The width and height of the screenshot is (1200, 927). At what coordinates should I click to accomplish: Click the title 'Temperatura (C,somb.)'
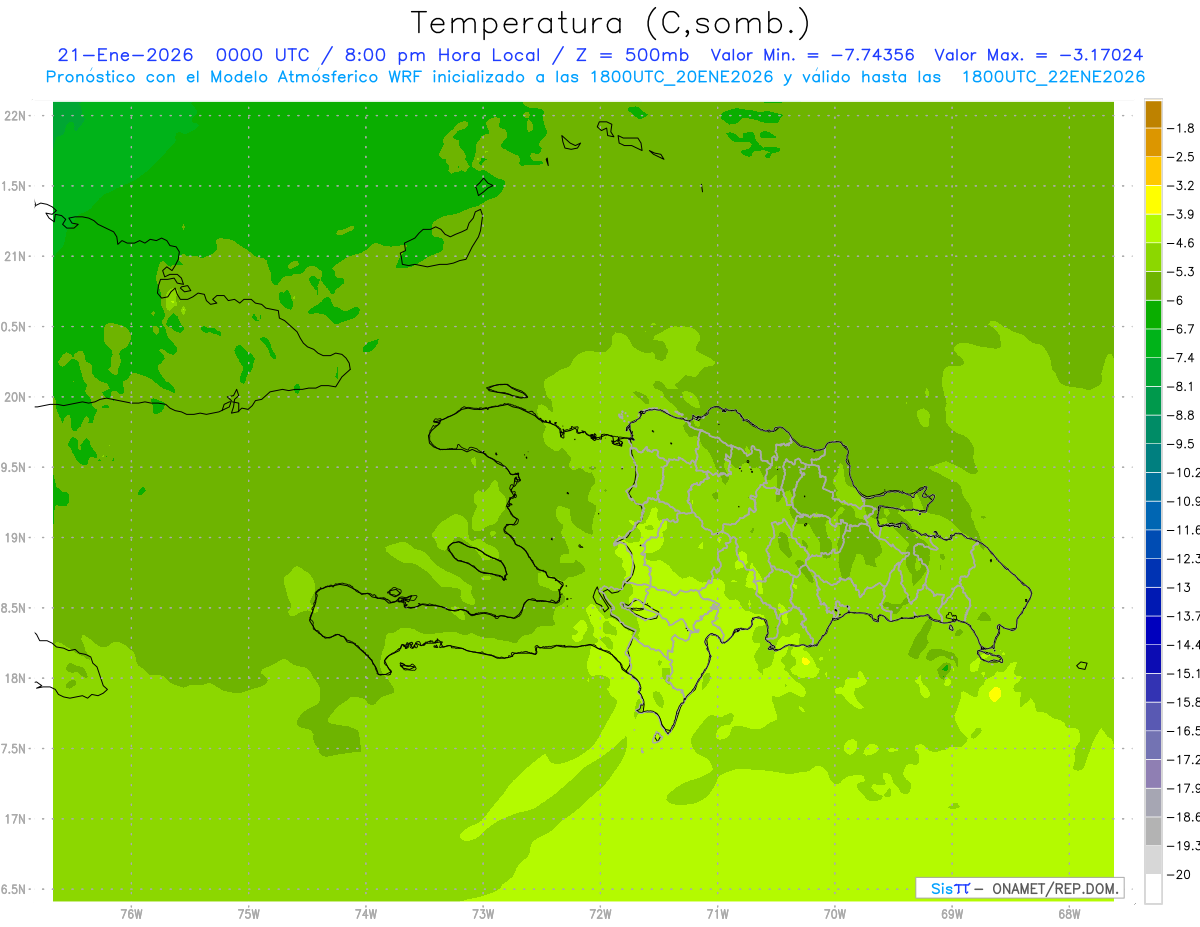pos(610,24)
